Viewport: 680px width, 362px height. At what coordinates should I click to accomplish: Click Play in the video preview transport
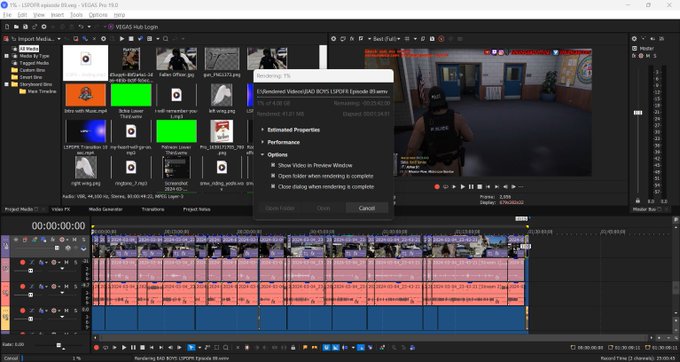[463, 187]
